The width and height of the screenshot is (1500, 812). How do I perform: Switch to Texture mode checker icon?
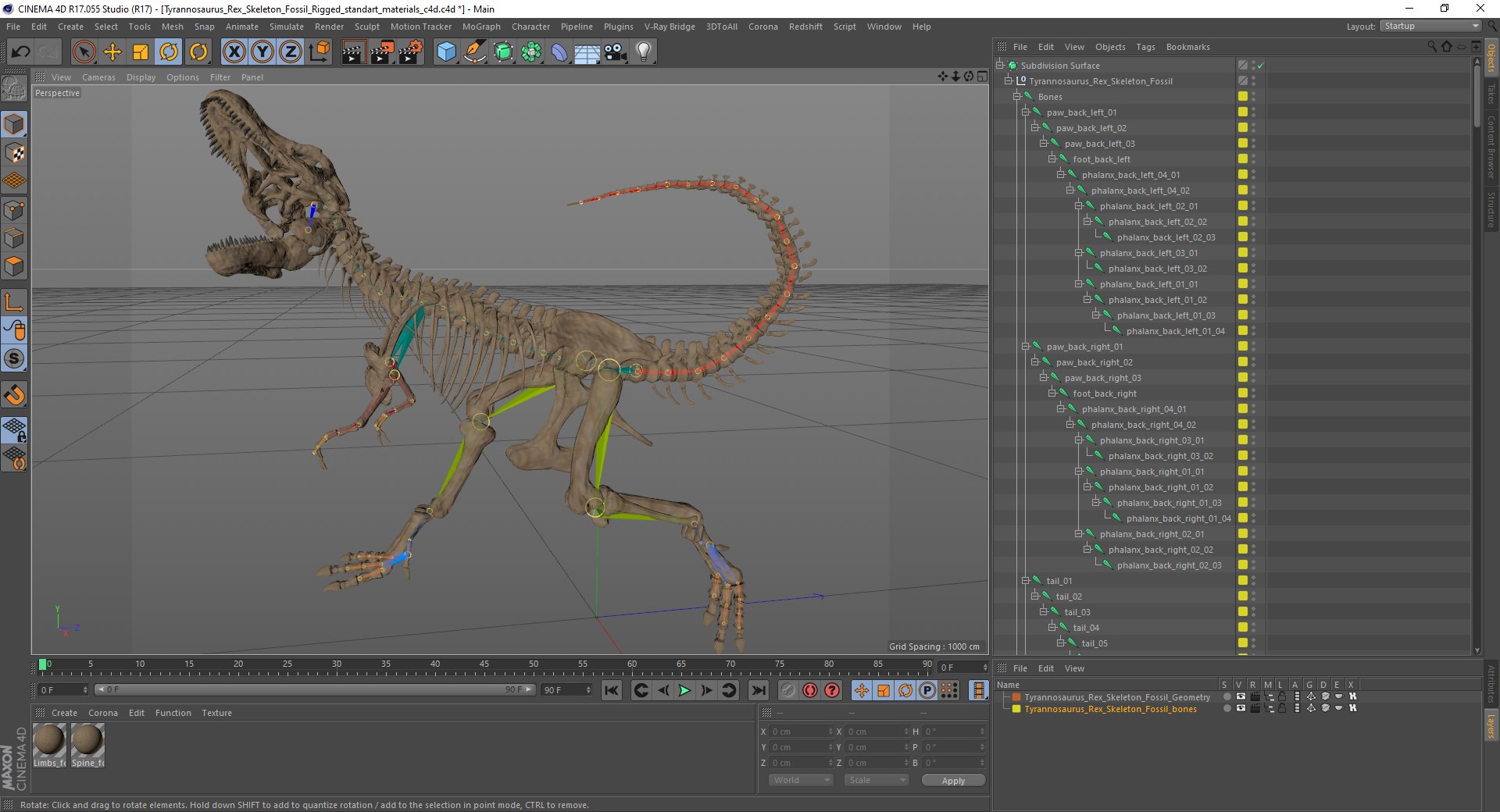14,153
